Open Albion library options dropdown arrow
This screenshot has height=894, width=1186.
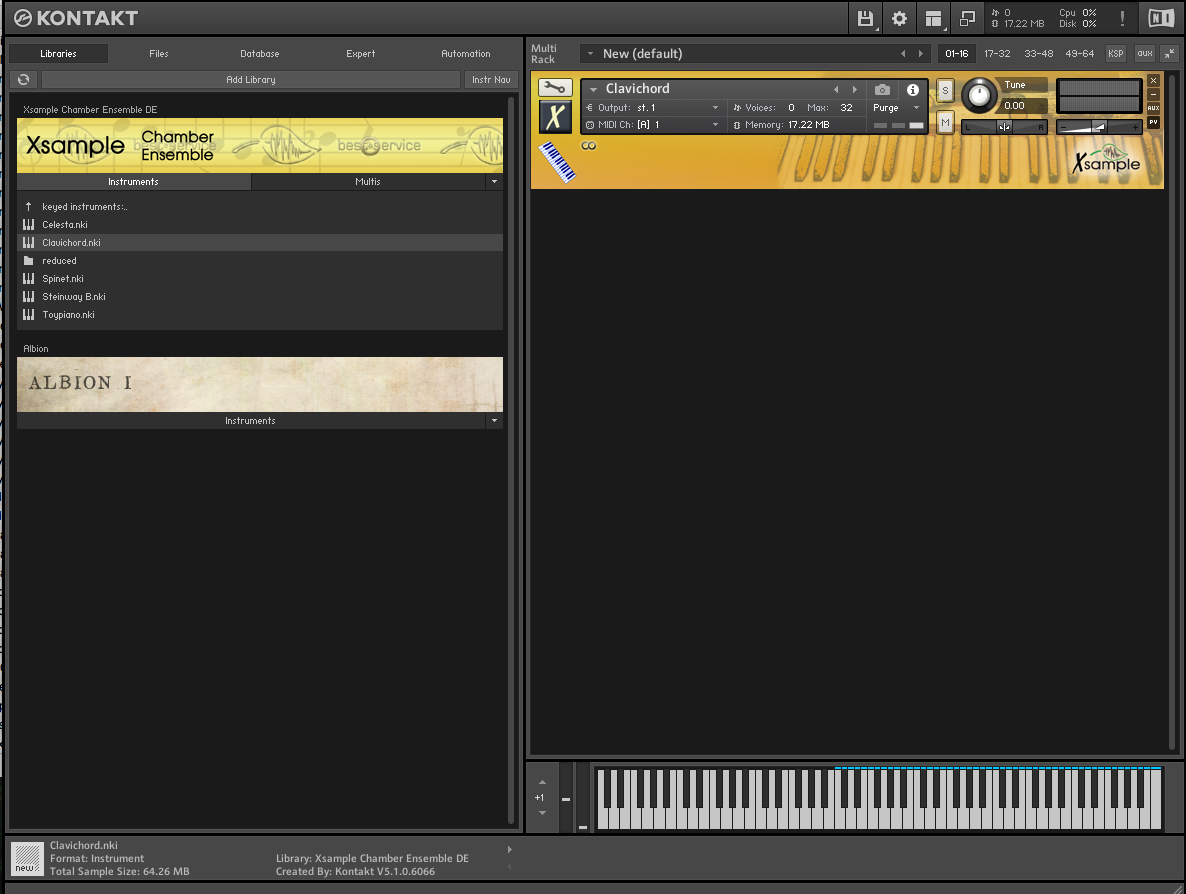point(495,421)
